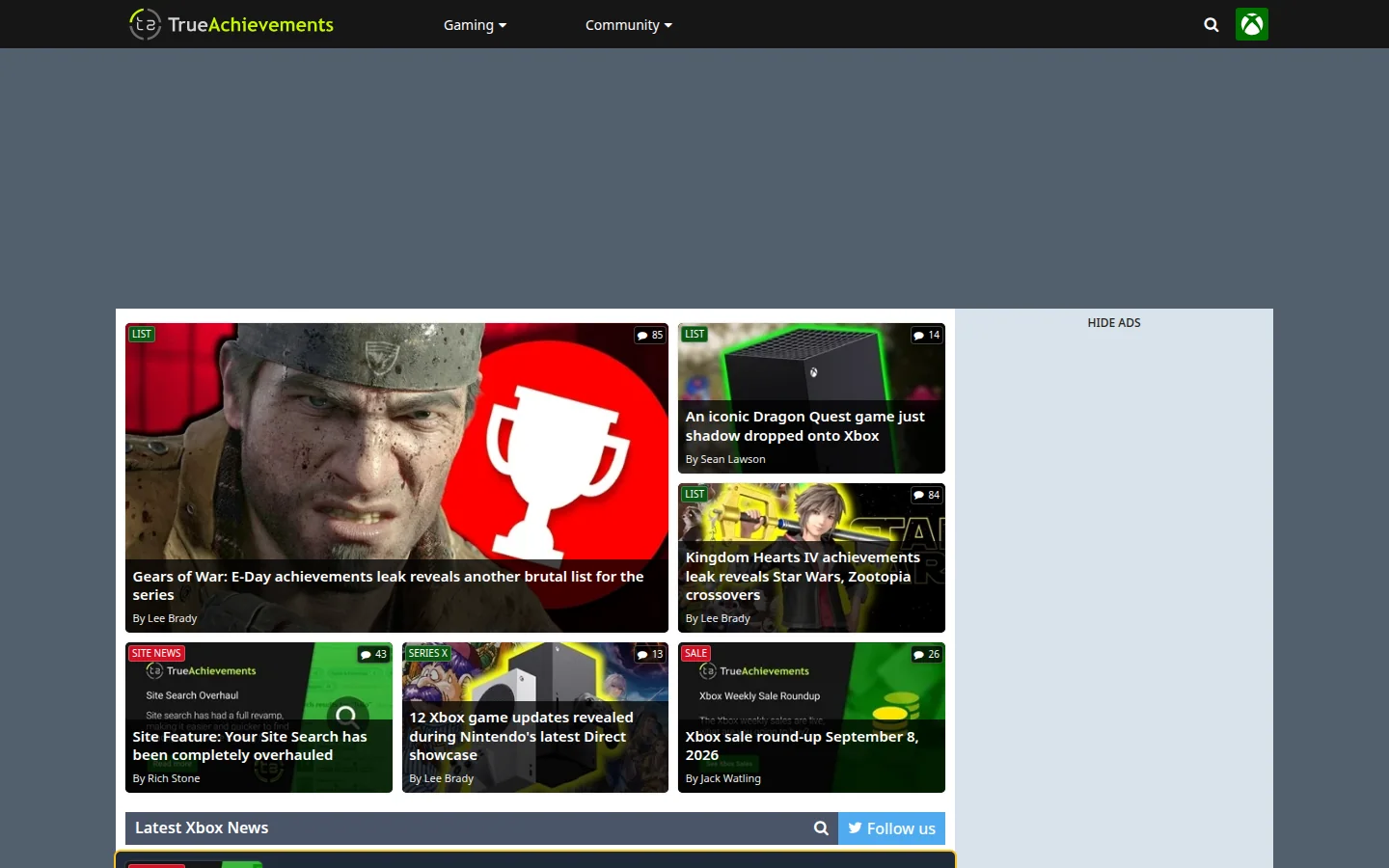Viewport: 1389px width, 868px height.
Task: Click the SERIES X tag
Action: 427,653
